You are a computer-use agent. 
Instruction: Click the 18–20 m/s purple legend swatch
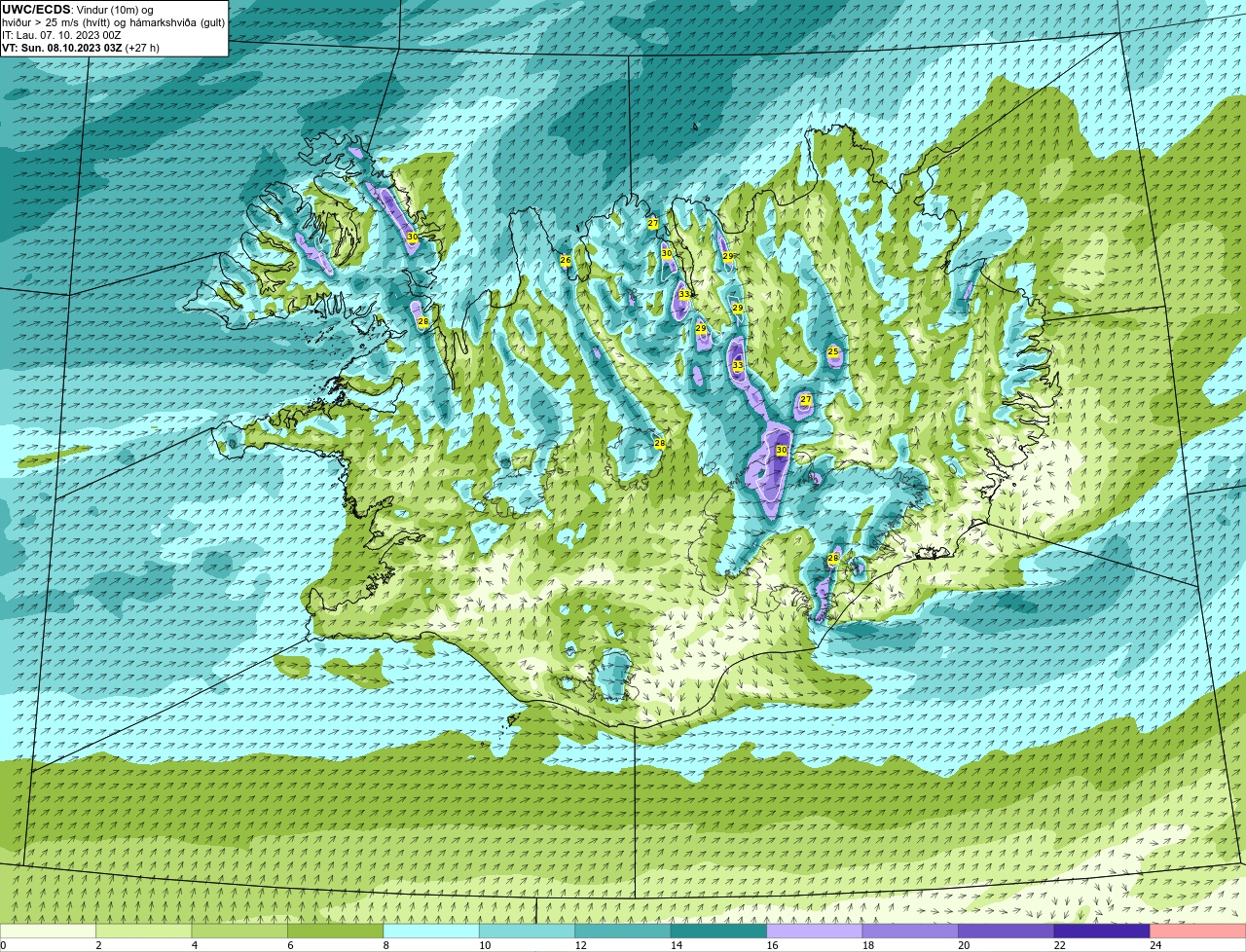point(910,931)
